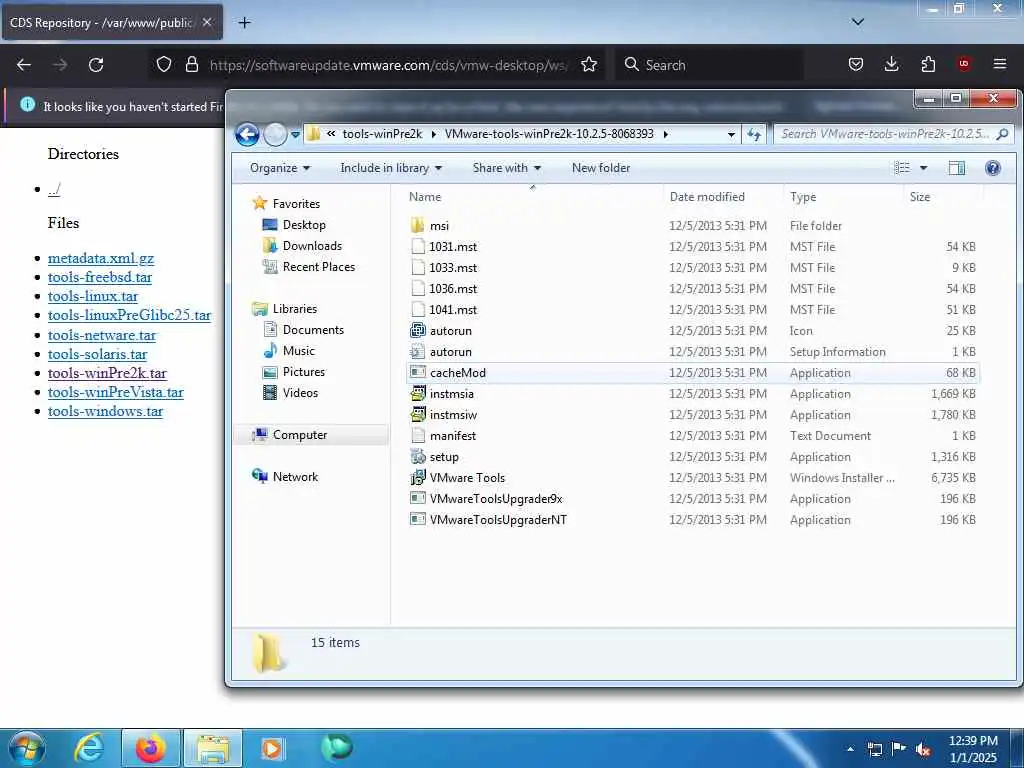Click the New folder button

click(601, 168)
